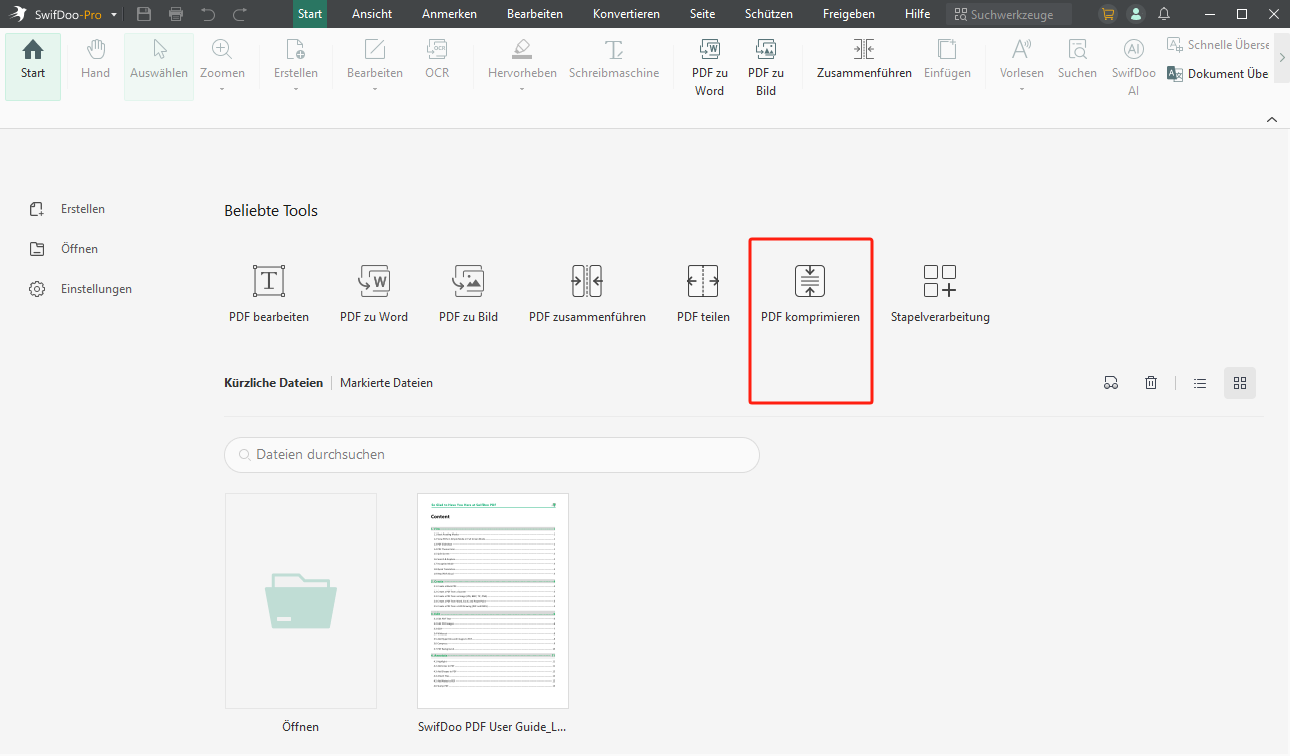Open PDF zusammenführen tool tile
This screenshot has width=1290, height=756.
[x=587, y=293]
